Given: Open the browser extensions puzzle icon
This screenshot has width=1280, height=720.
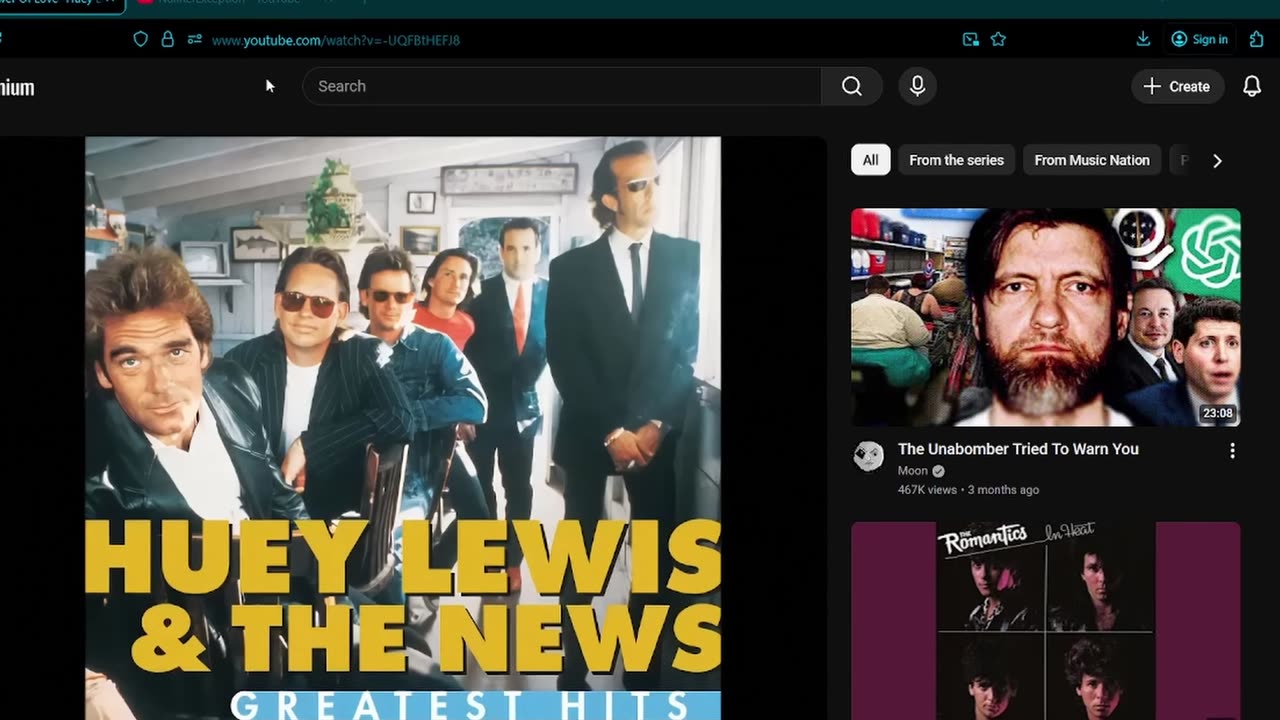Looking at the screenshot, I should [1257, 39].
